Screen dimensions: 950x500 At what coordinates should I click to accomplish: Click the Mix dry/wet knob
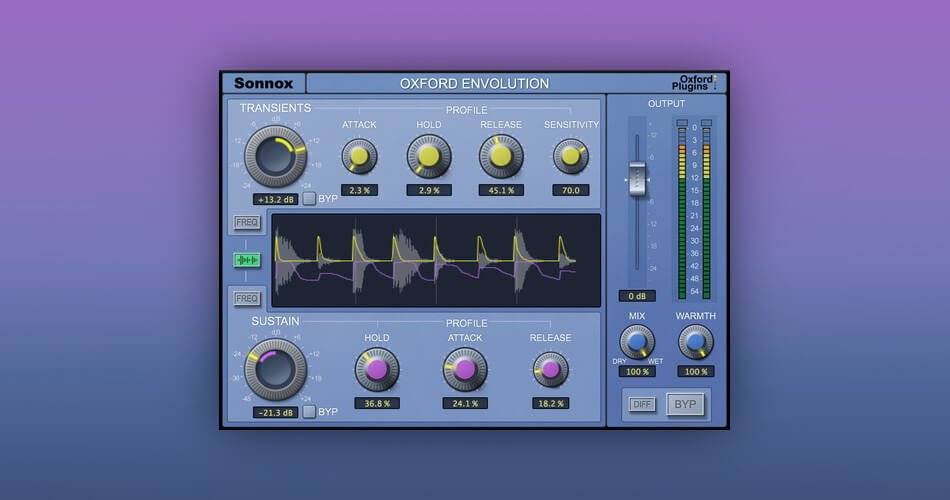pos(637,342)
